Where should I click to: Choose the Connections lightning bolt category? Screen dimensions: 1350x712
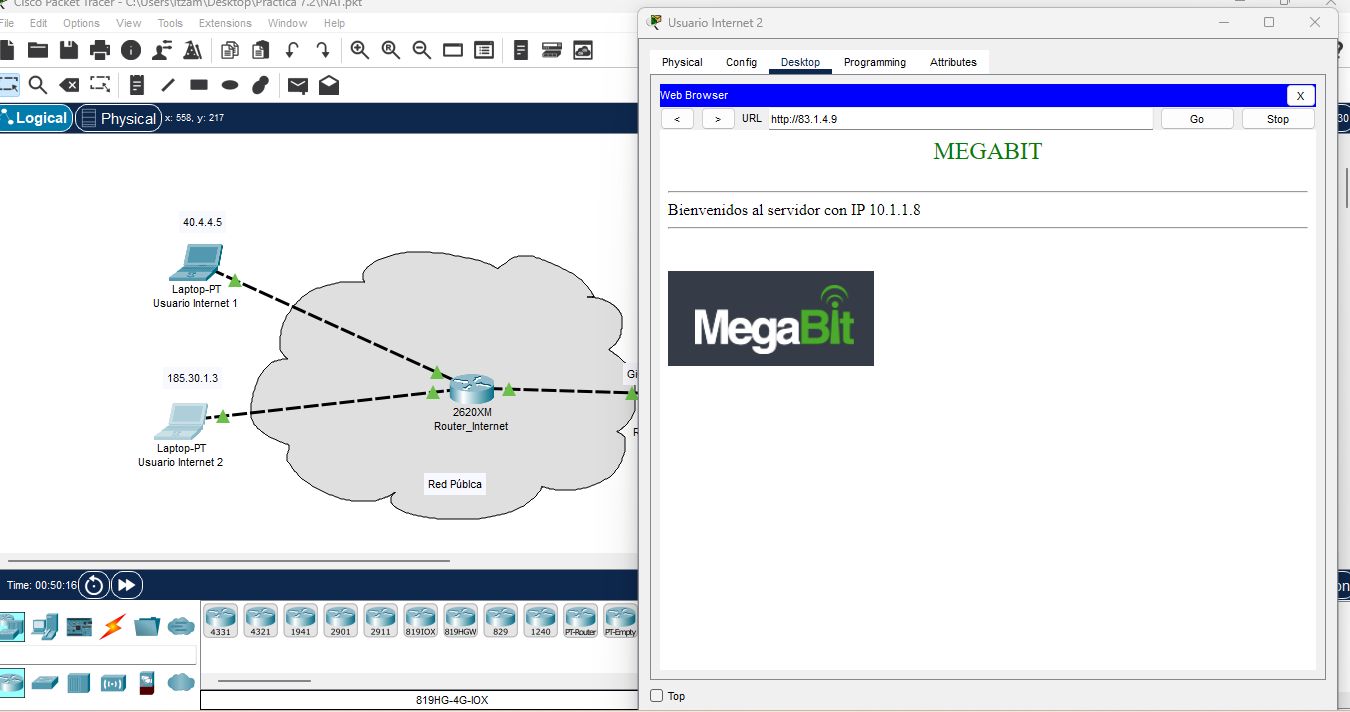point(113,626)
